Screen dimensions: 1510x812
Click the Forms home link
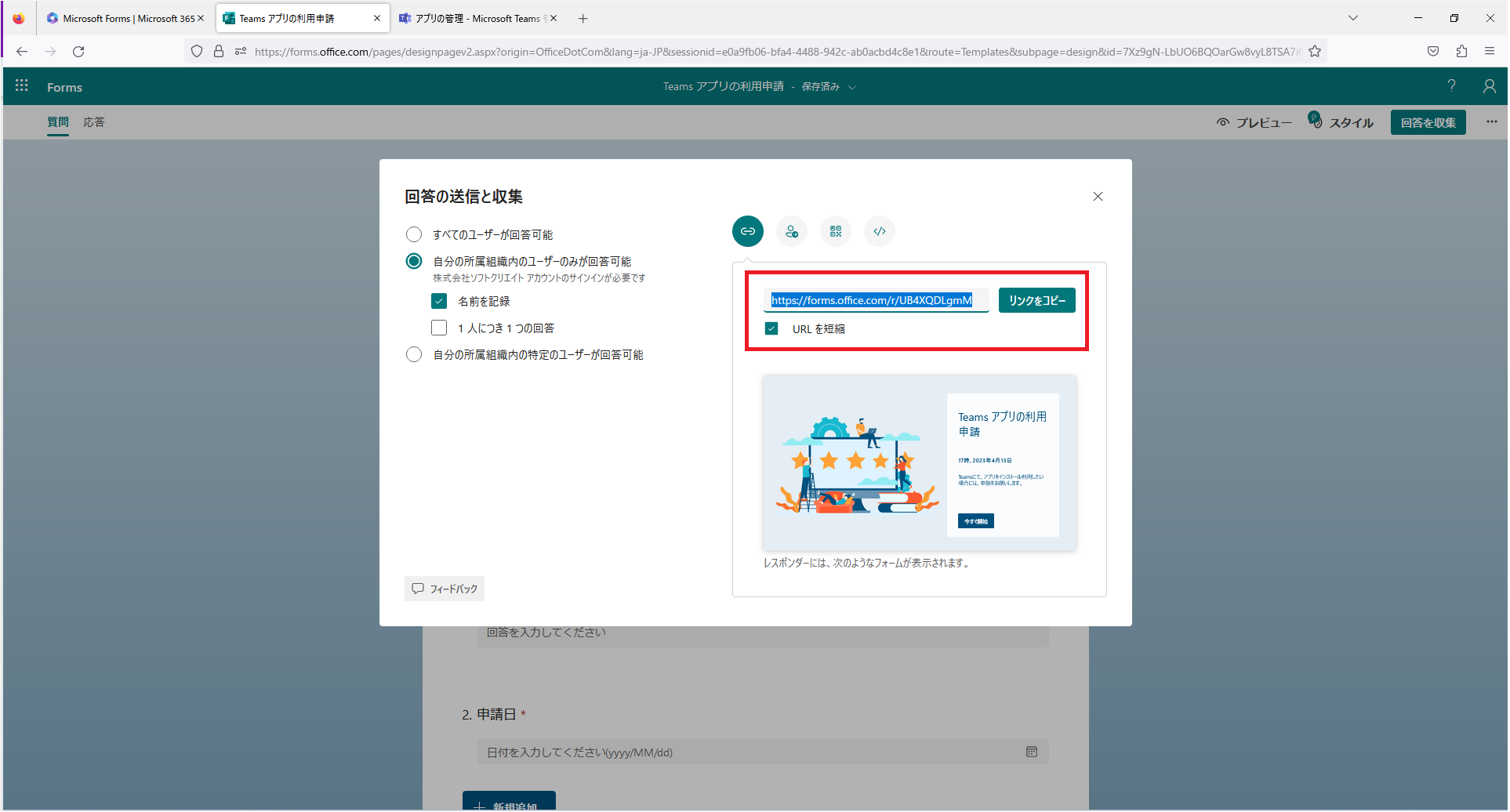pos(64,87)
